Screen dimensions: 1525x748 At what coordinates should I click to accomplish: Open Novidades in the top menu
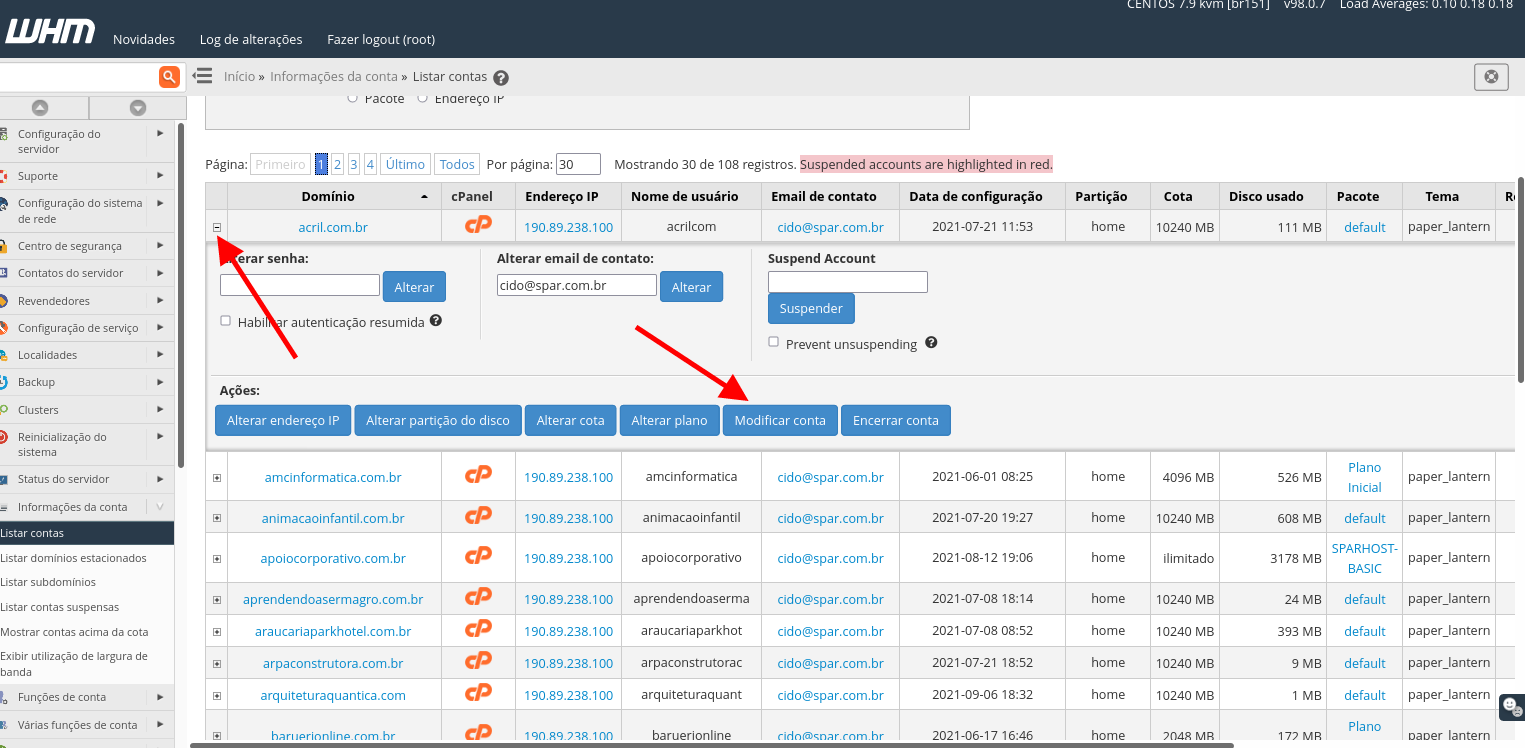[x=144, y=40]
